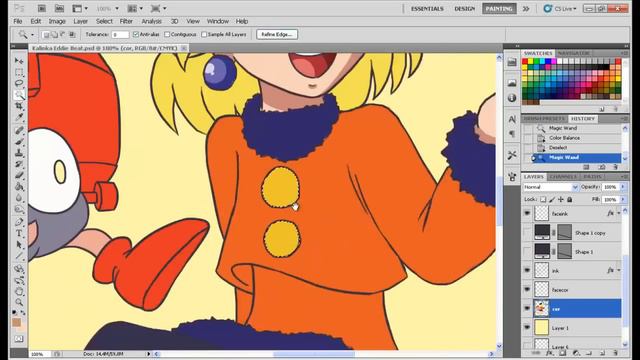Create new layer from Layers panel

602,353
